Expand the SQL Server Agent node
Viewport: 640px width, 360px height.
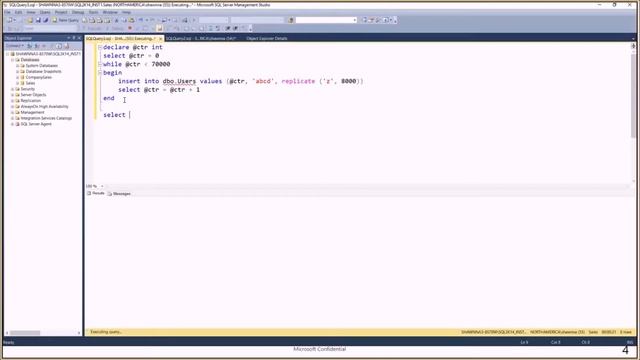pyautogui.click(x=13, y=124)
